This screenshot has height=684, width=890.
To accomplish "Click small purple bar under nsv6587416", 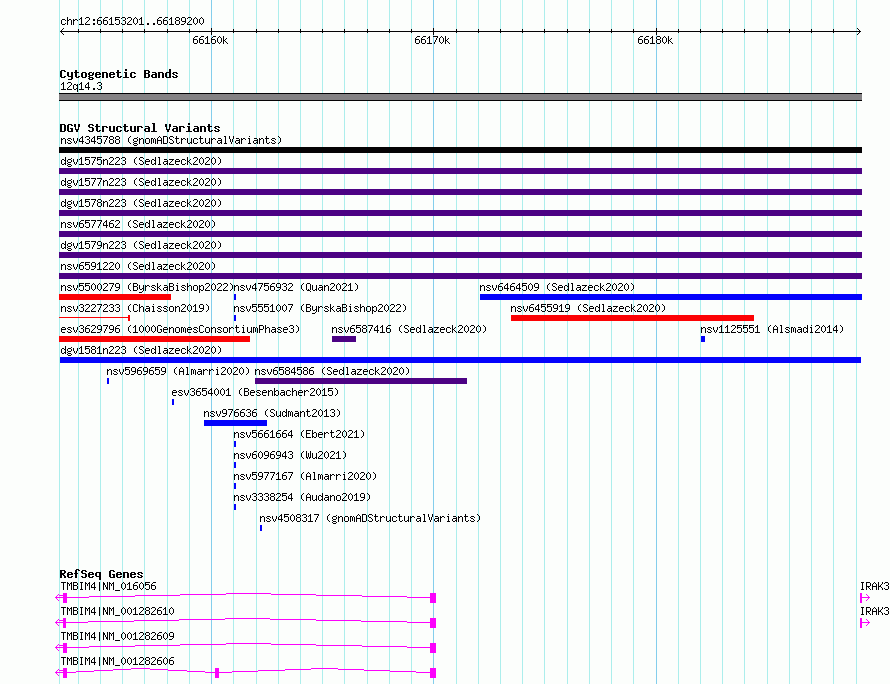I will tap(344, 339).
